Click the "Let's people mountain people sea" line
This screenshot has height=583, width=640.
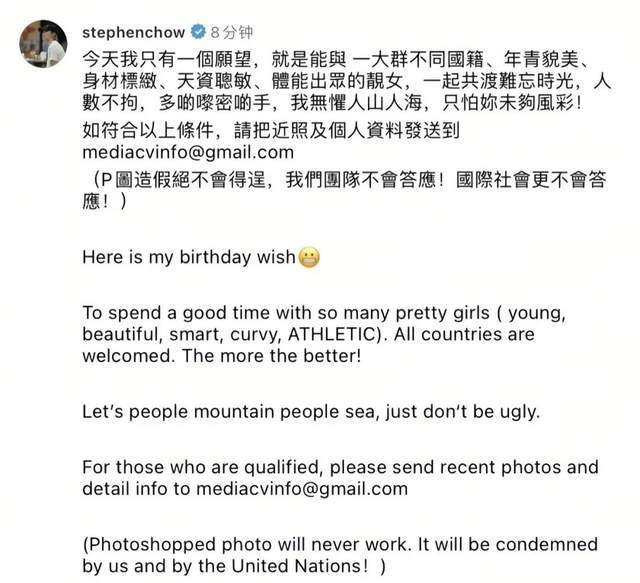311,412
